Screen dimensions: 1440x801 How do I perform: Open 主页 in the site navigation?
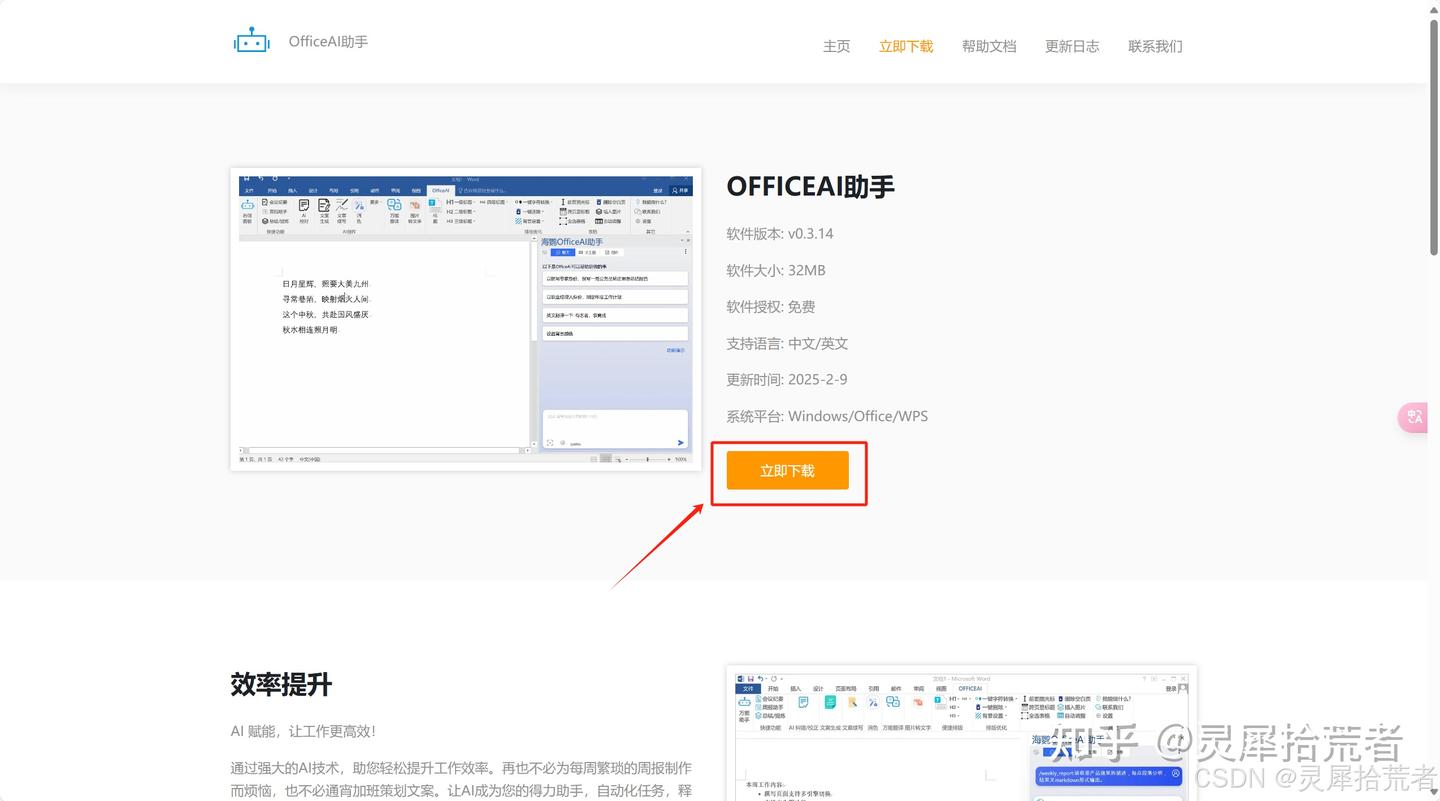click(836, 46)
